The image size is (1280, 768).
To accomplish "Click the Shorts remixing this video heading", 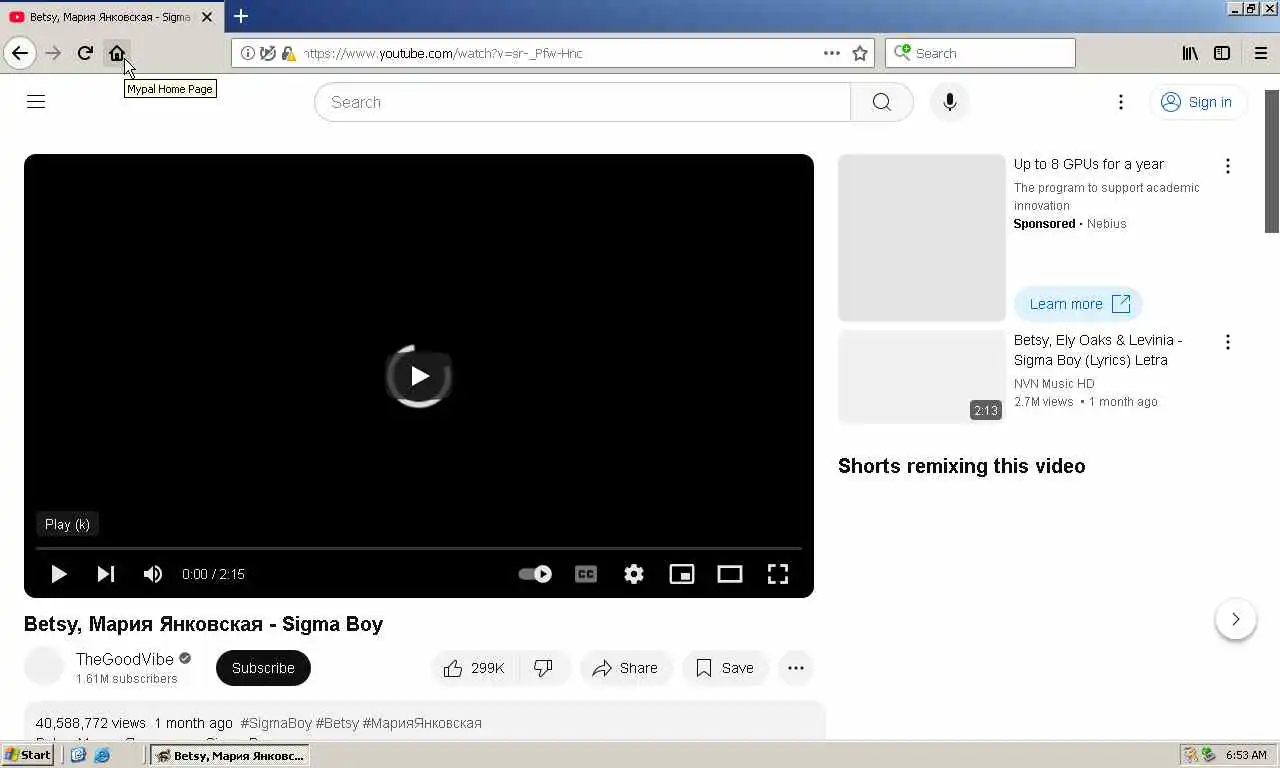I will tap(962, 466).
